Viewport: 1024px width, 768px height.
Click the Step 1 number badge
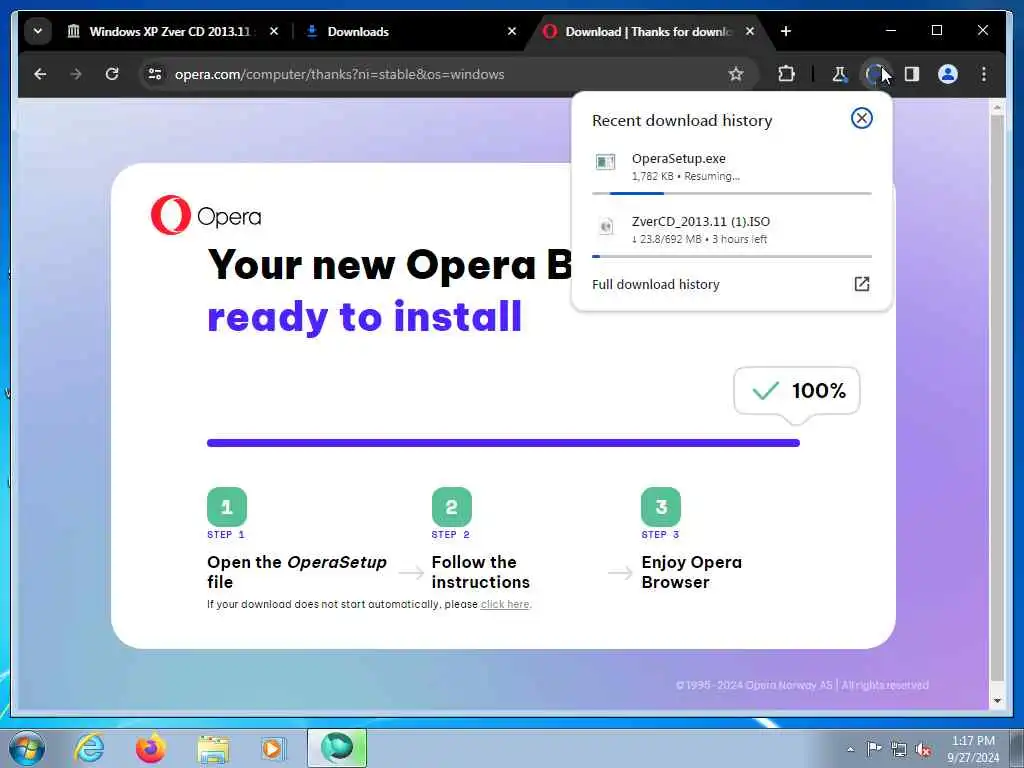pos(227,506)
